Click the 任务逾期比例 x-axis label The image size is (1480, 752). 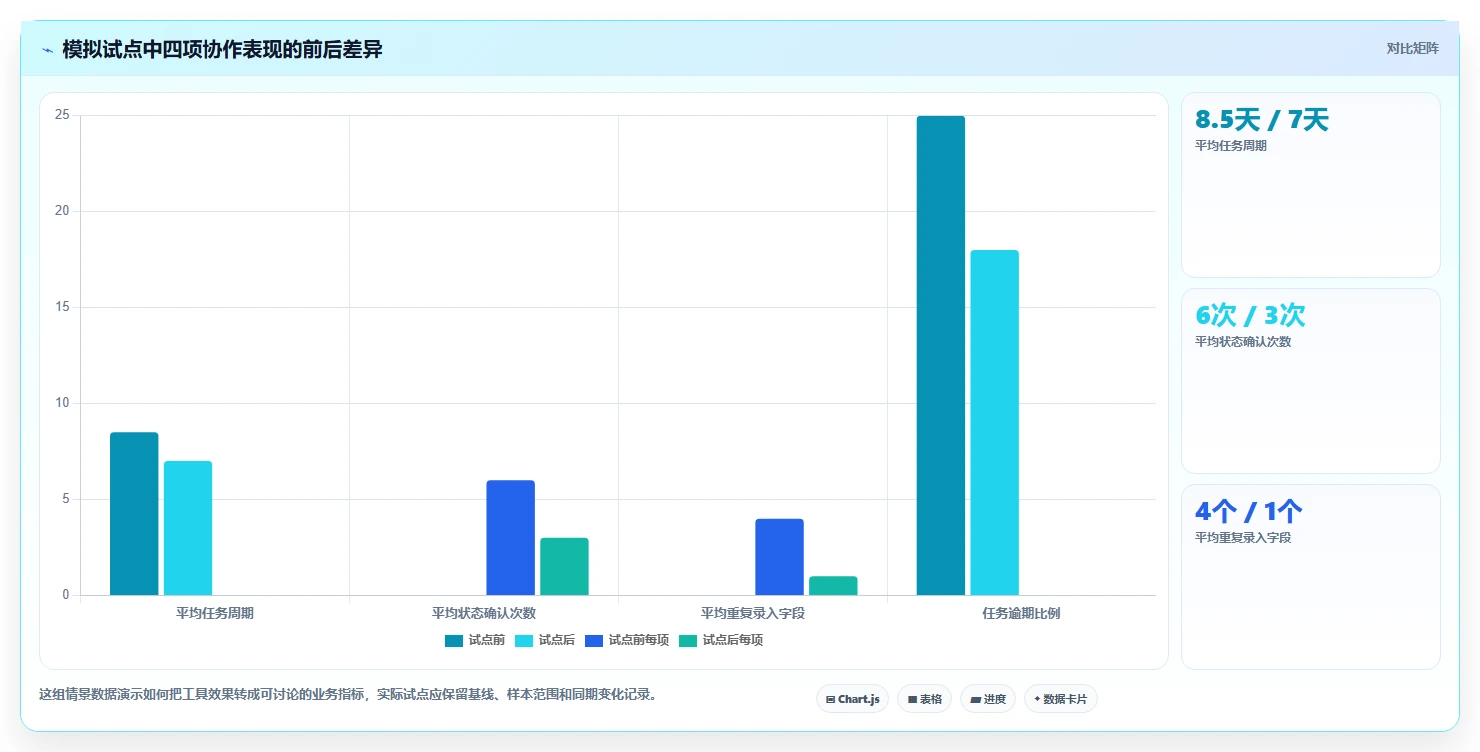pos(1021,613)
